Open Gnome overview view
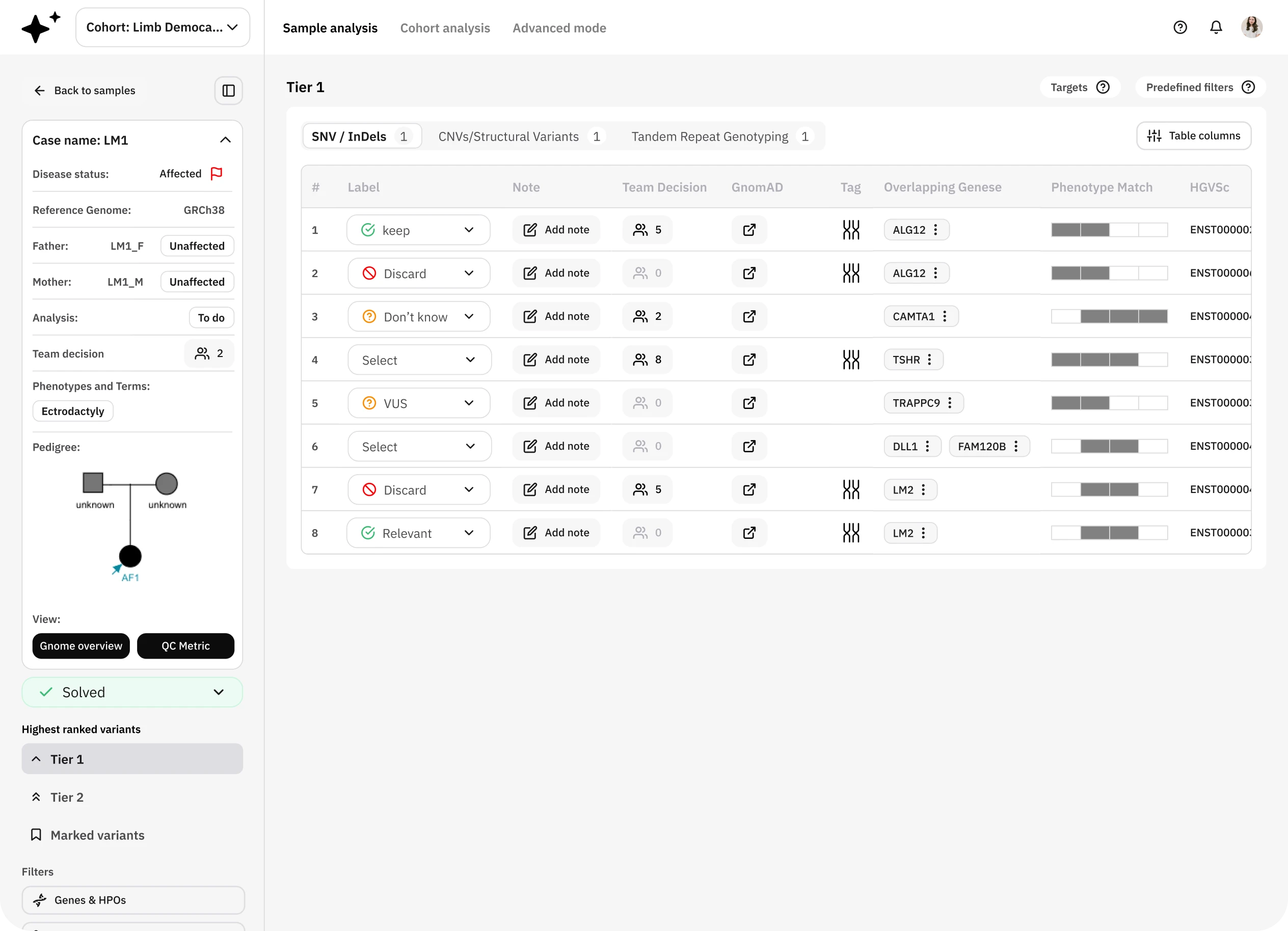The height and width of the screenshot is (931, 1288). [x=81, y=646]
